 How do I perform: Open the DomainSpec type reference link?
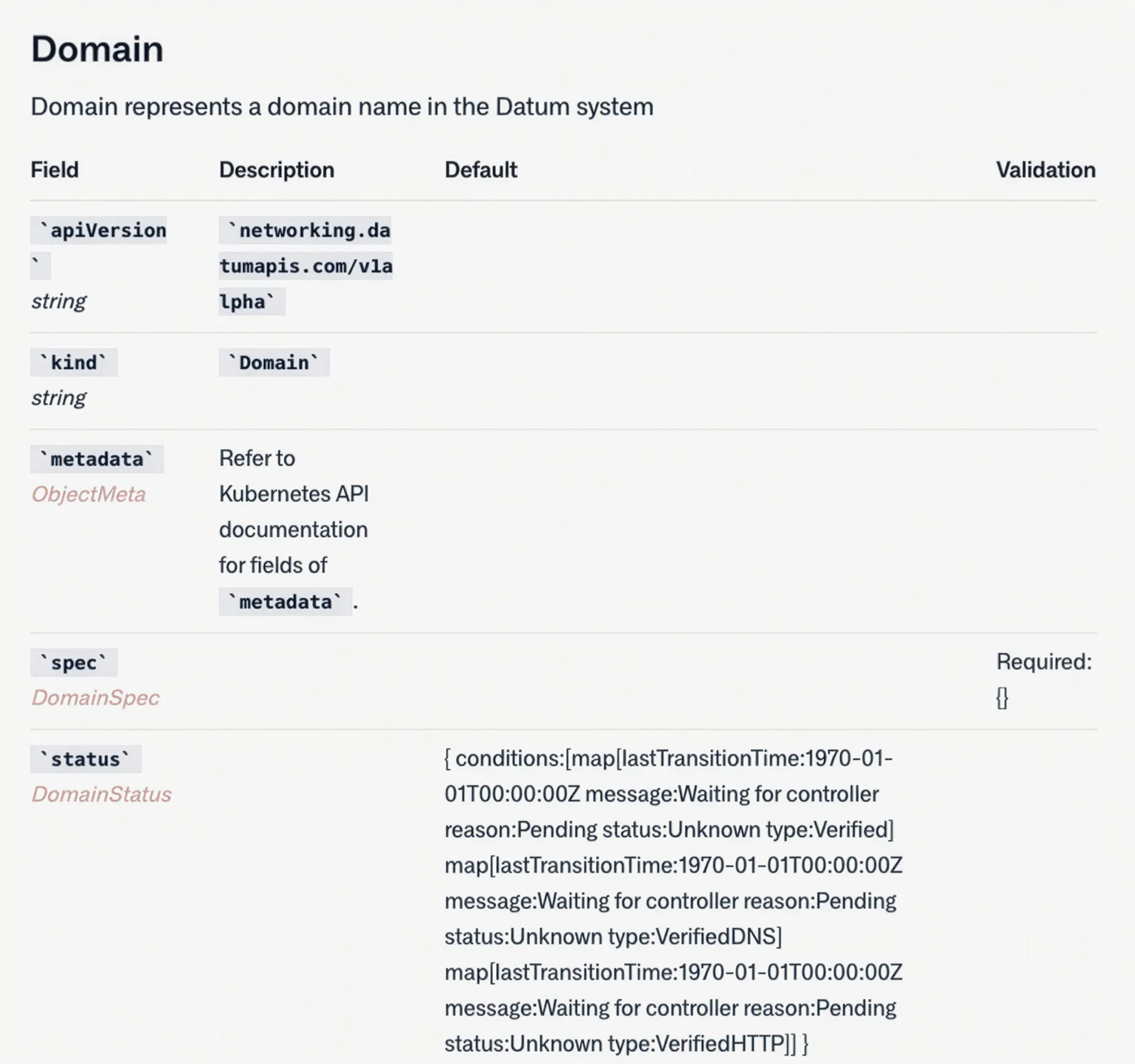coord(96,698)
